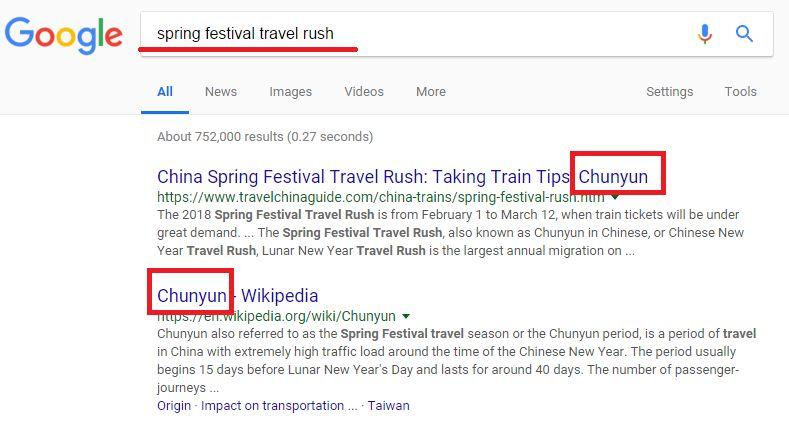Open the Chunyun - Wikipedia result
This screenshot has width=789, height=439.
click(x=238, y=296)
